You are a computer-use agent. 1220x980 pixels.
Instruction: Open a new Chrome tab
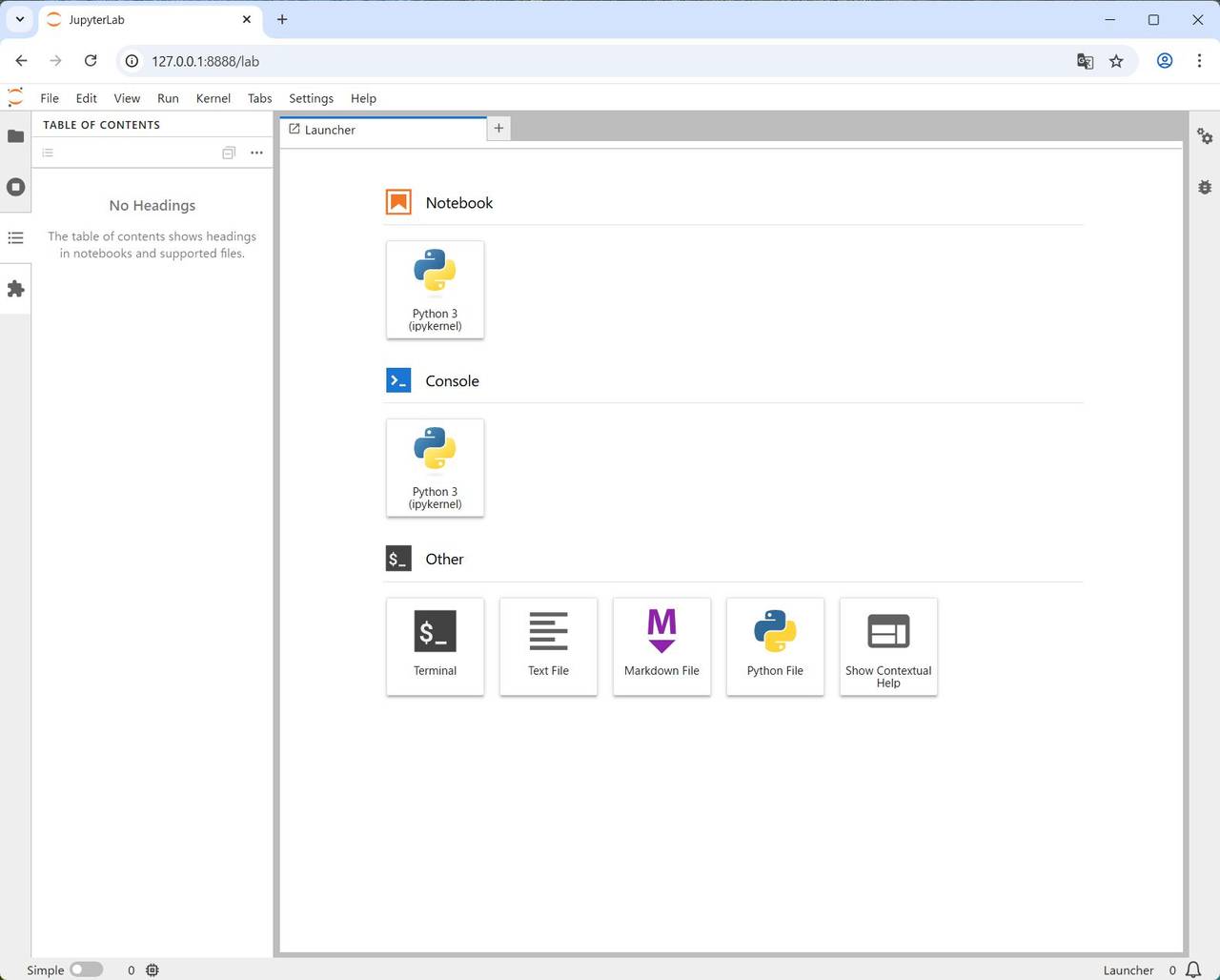[282, 19]
